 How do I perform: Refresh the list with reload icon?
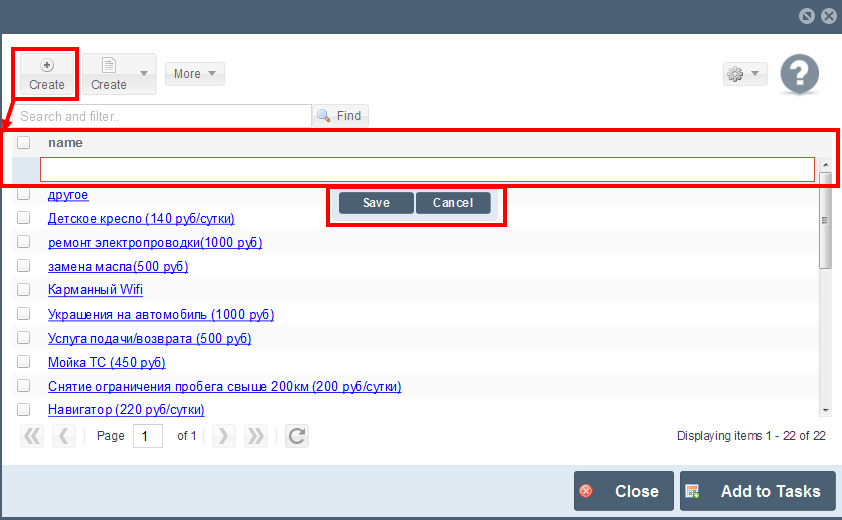[297, 436]
